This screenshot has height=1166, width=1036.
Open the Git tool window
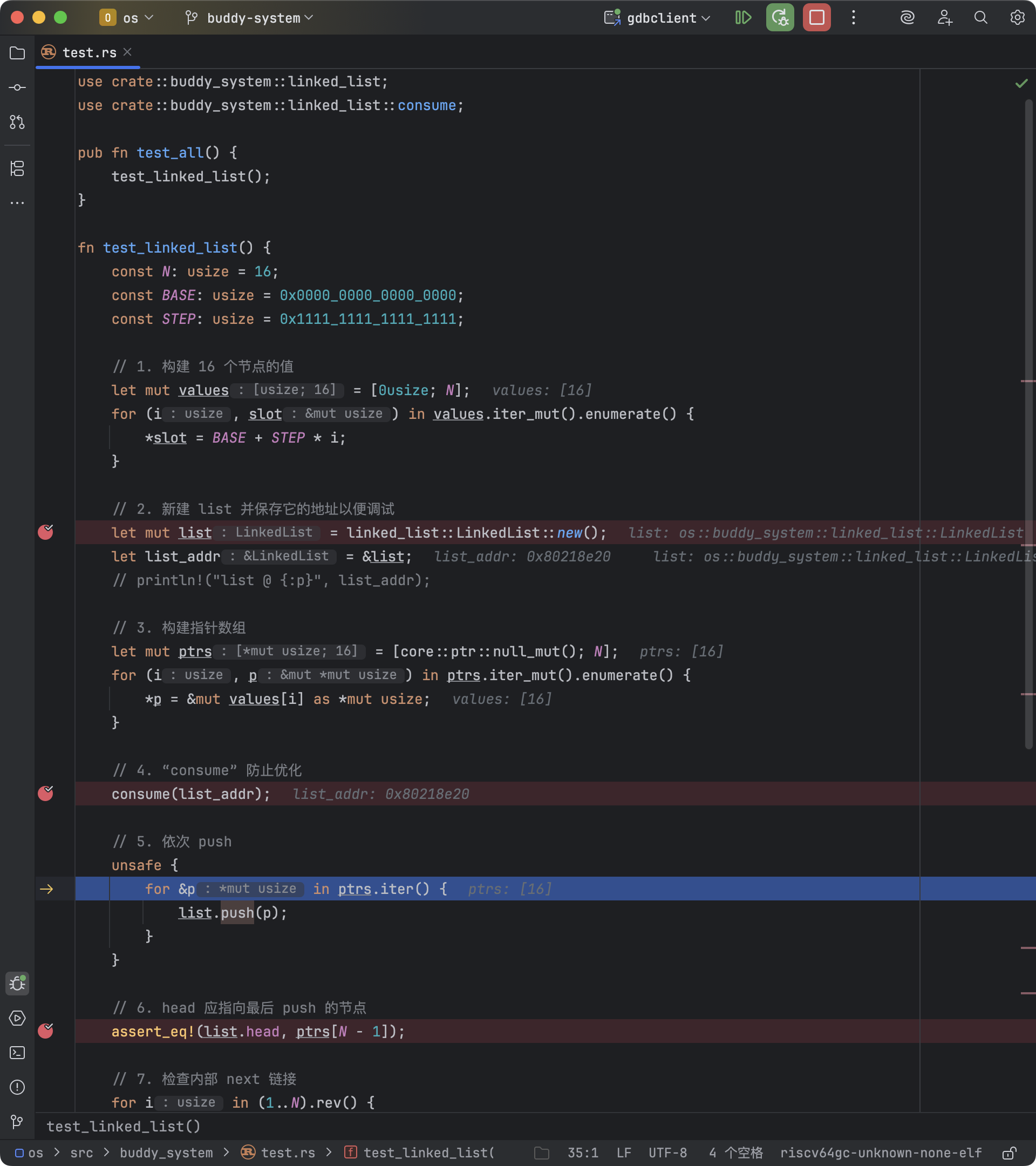[x=17, y=1122]
